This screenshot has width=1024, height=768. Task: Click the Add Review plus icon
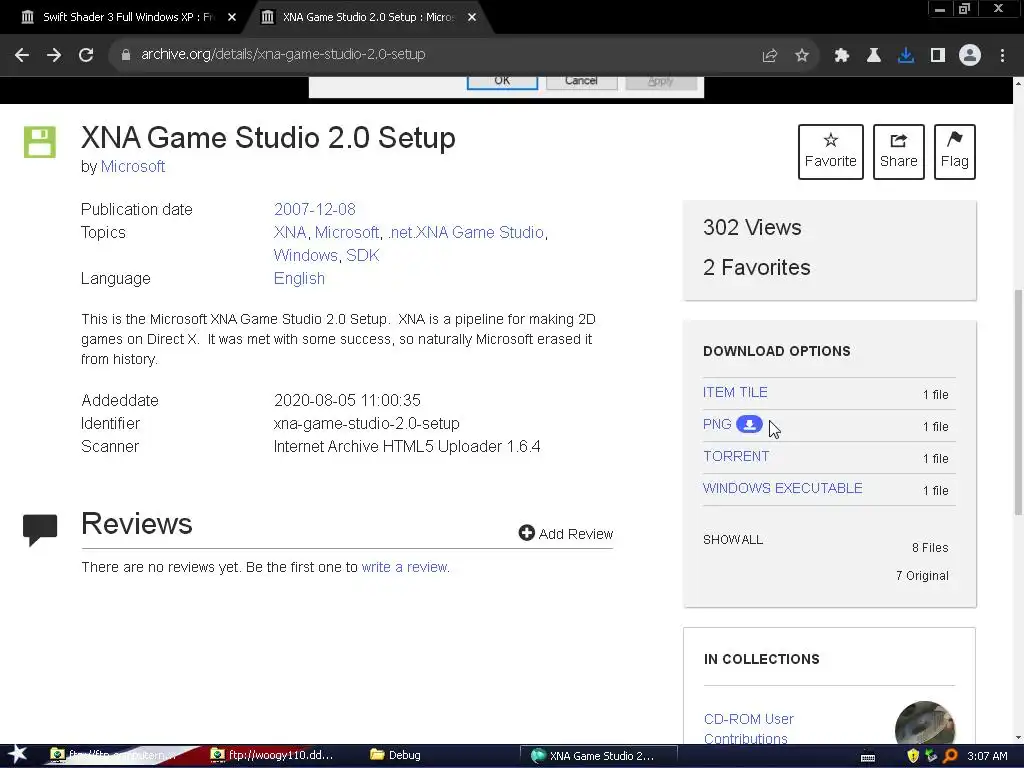(526, 534)
